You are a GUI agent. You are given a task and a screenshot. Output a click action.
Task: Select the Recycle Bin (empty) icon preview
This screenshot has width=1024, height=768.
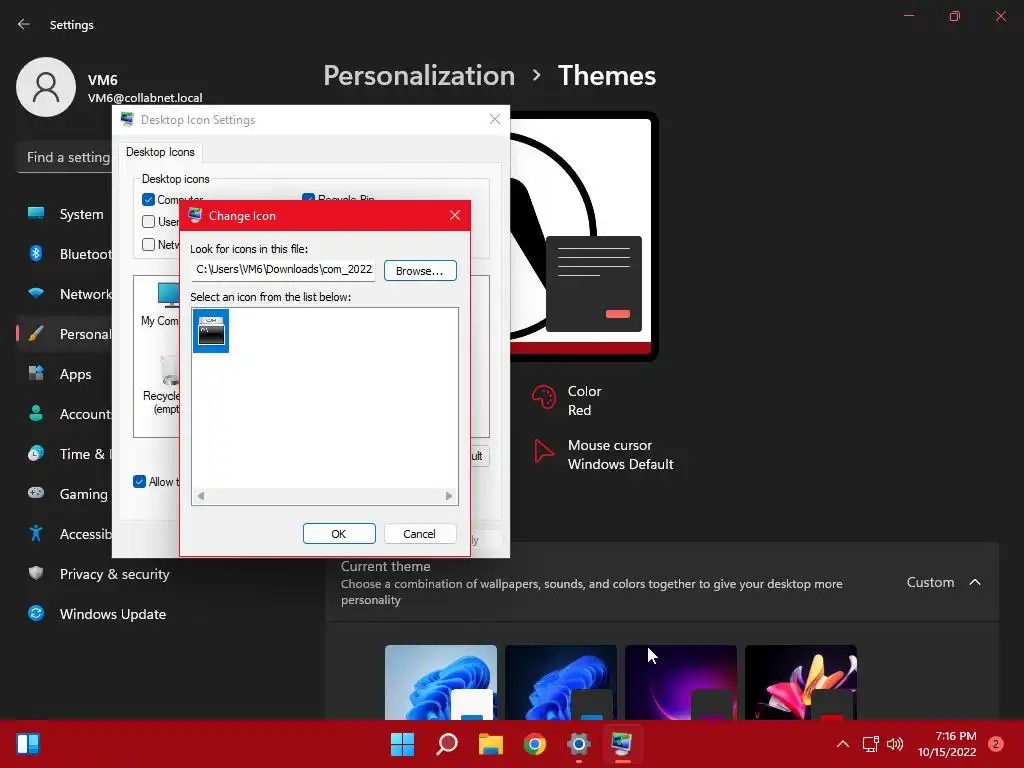tap(162, 385)
